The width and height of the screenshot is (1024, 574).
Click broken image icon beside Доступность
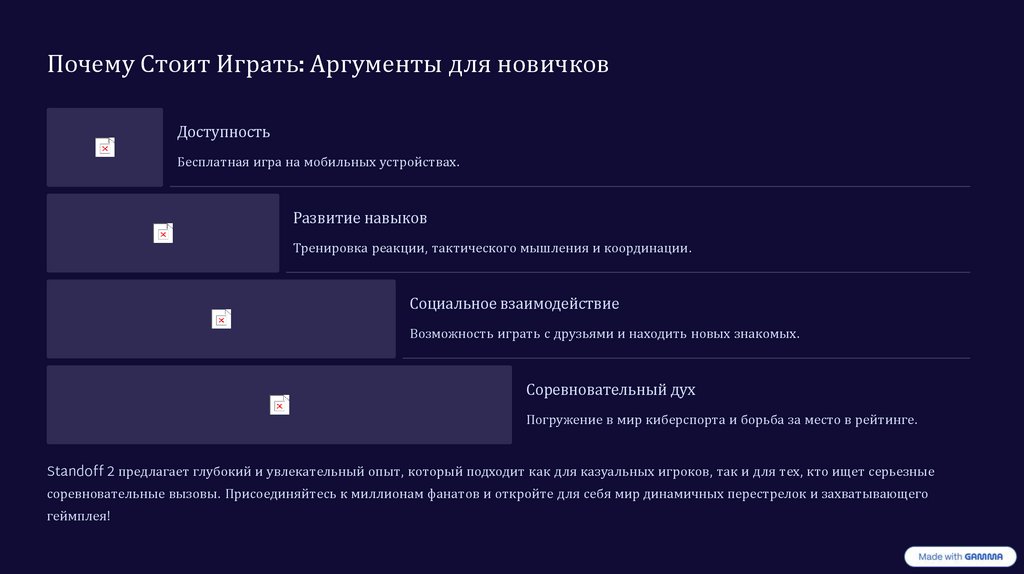pos(104,148)
